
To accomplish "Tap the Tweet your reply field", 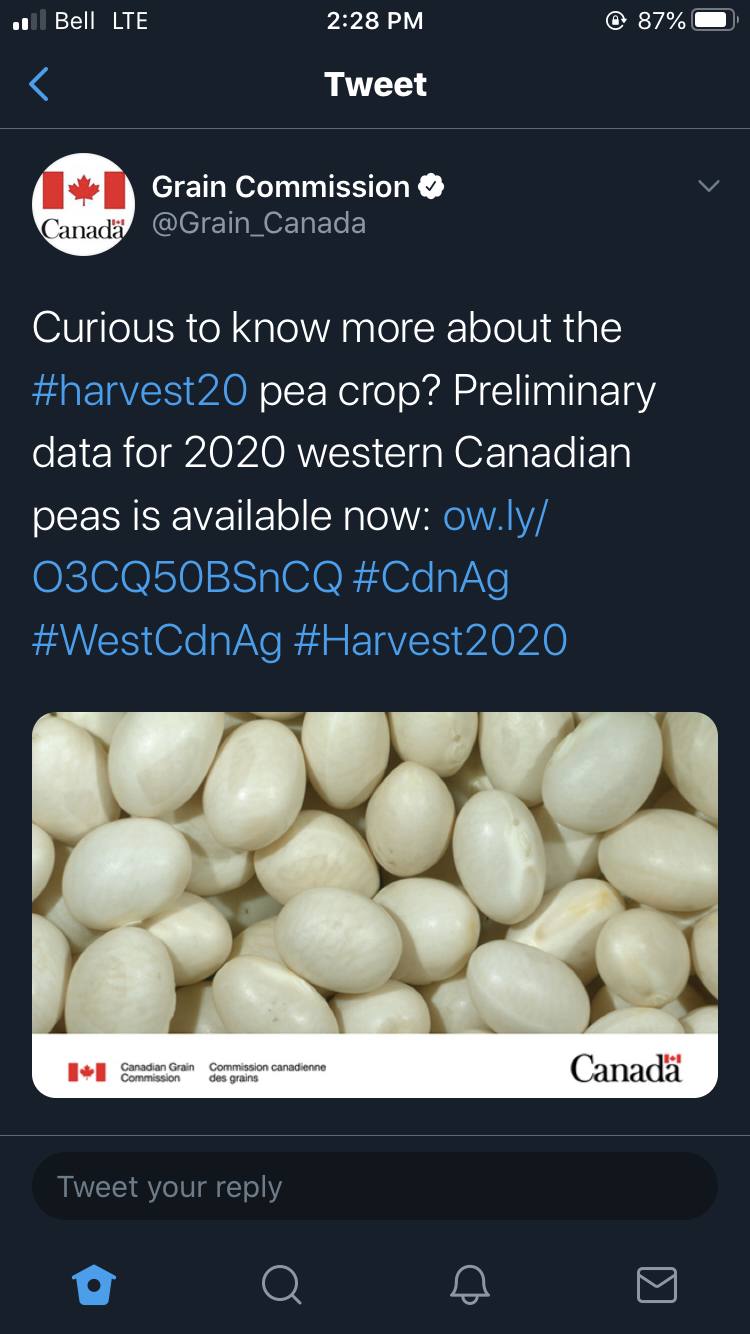I will pyautogui.click(x=375, y=1186).
